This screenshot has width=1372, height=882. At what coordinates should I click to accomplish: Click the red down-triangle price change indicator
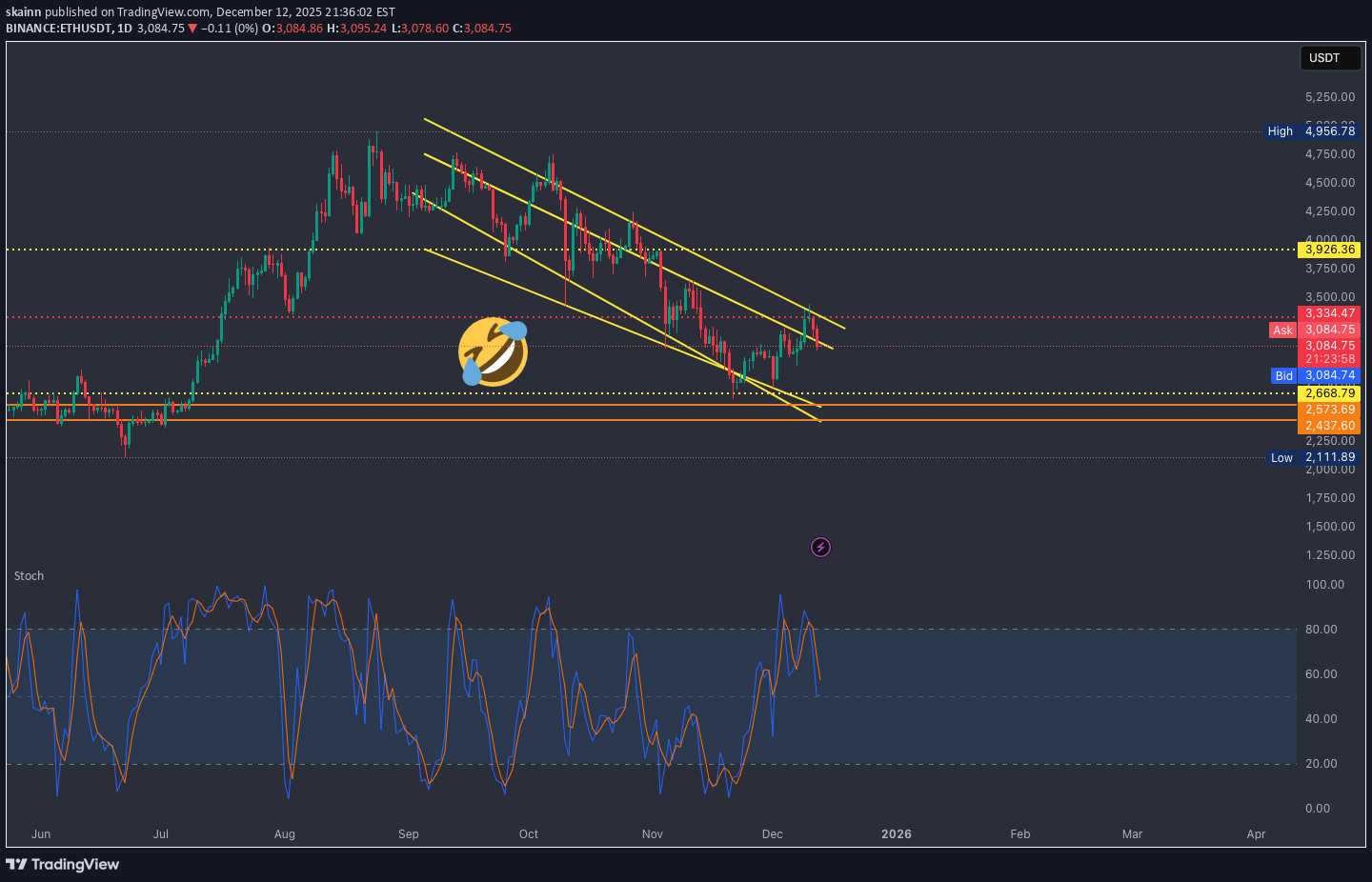coord(192,29)
